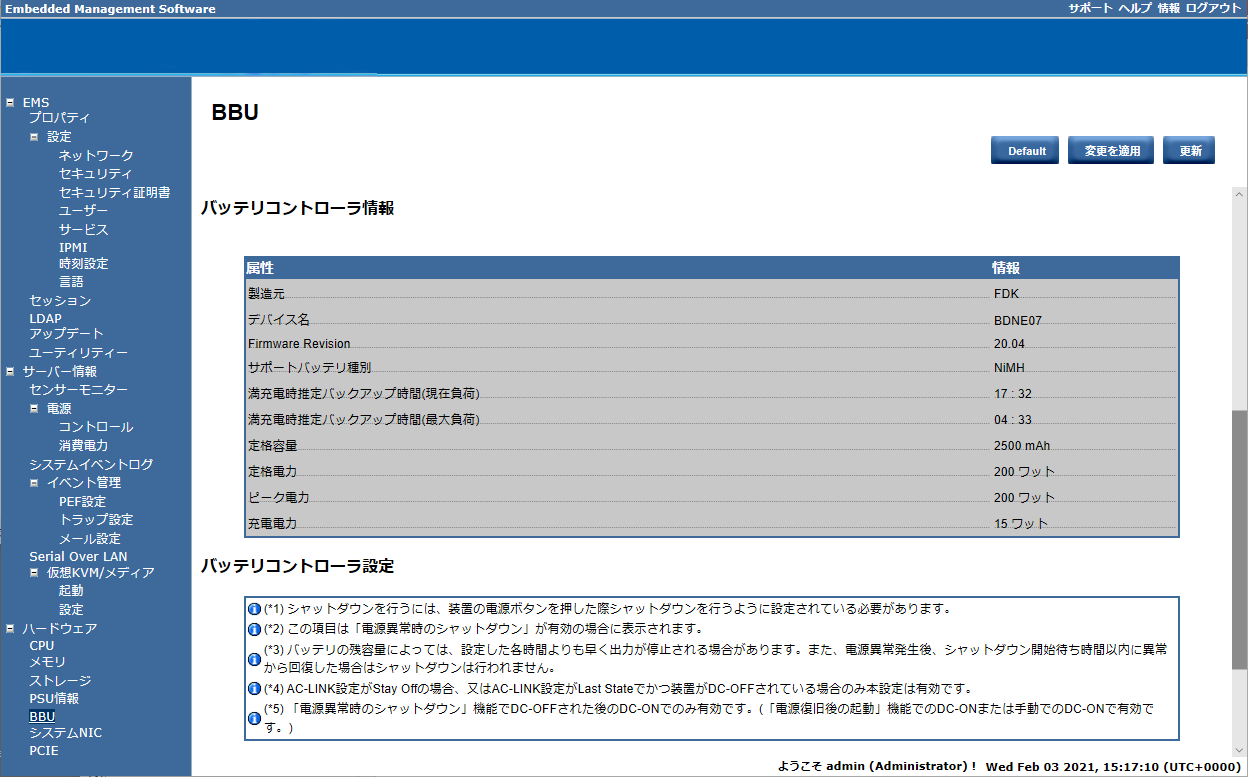Screen dimensions: 1248x778
Task: Click the vertical scrollbar thumb
Action: coord(1239,540)
